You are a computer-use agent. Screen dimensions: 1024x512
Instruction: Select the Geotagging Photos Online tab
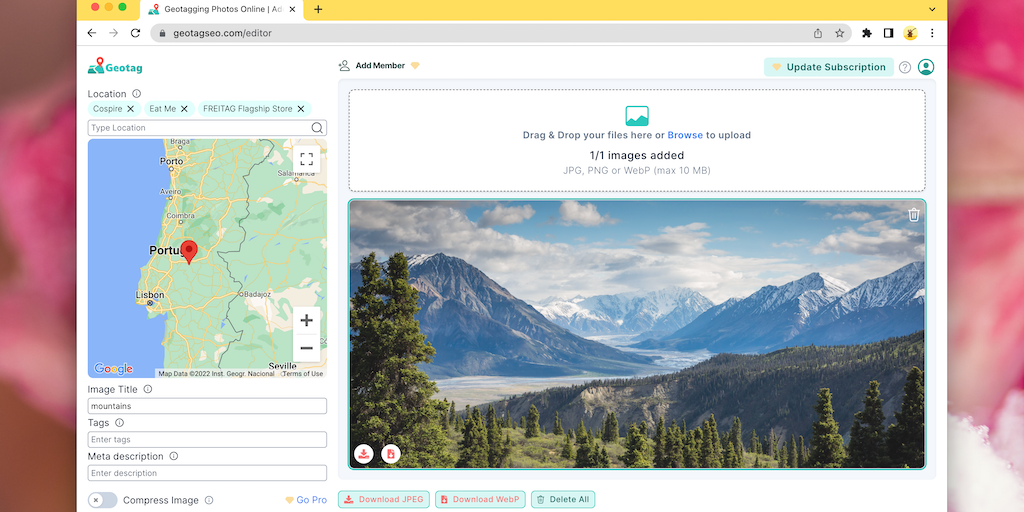click(x=222, y=10)
